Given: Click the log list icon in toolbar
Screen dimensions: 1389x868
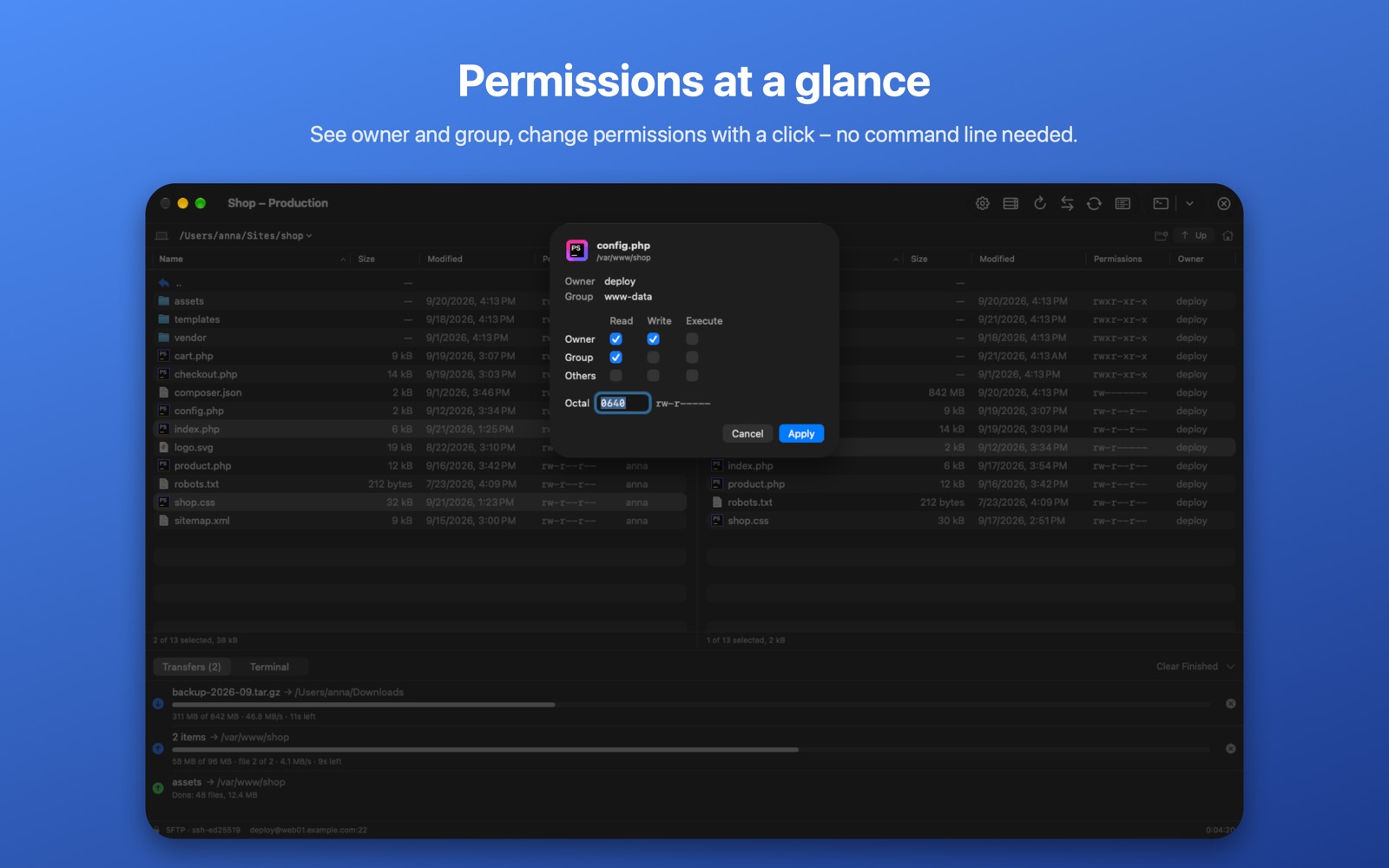Looking at the screenshot, I should (1122, 203).
